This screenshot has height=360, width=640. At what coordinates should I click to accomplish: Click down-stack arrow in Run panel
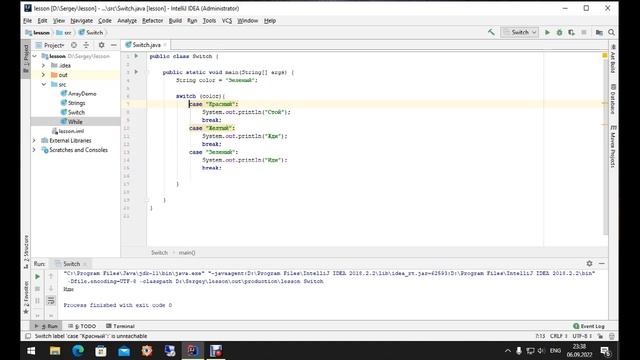coord(51,289)
